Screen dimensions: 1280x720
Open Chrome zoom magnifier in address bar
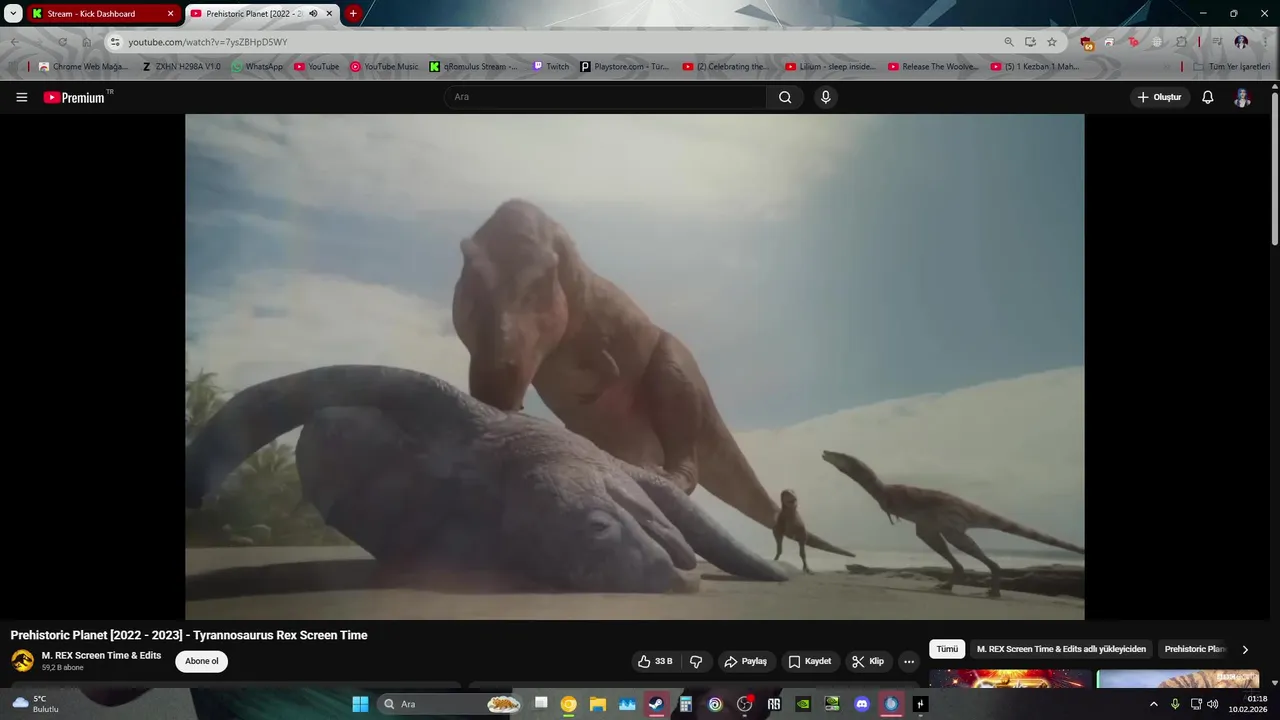1009,42
